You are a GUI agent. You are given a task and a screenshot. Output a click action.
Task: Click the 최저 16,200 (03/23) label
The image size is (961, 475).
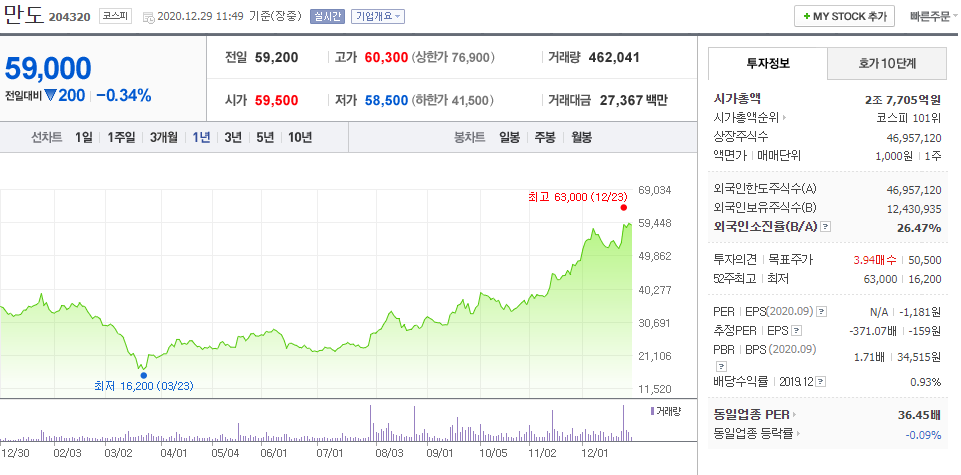[145, 386]
